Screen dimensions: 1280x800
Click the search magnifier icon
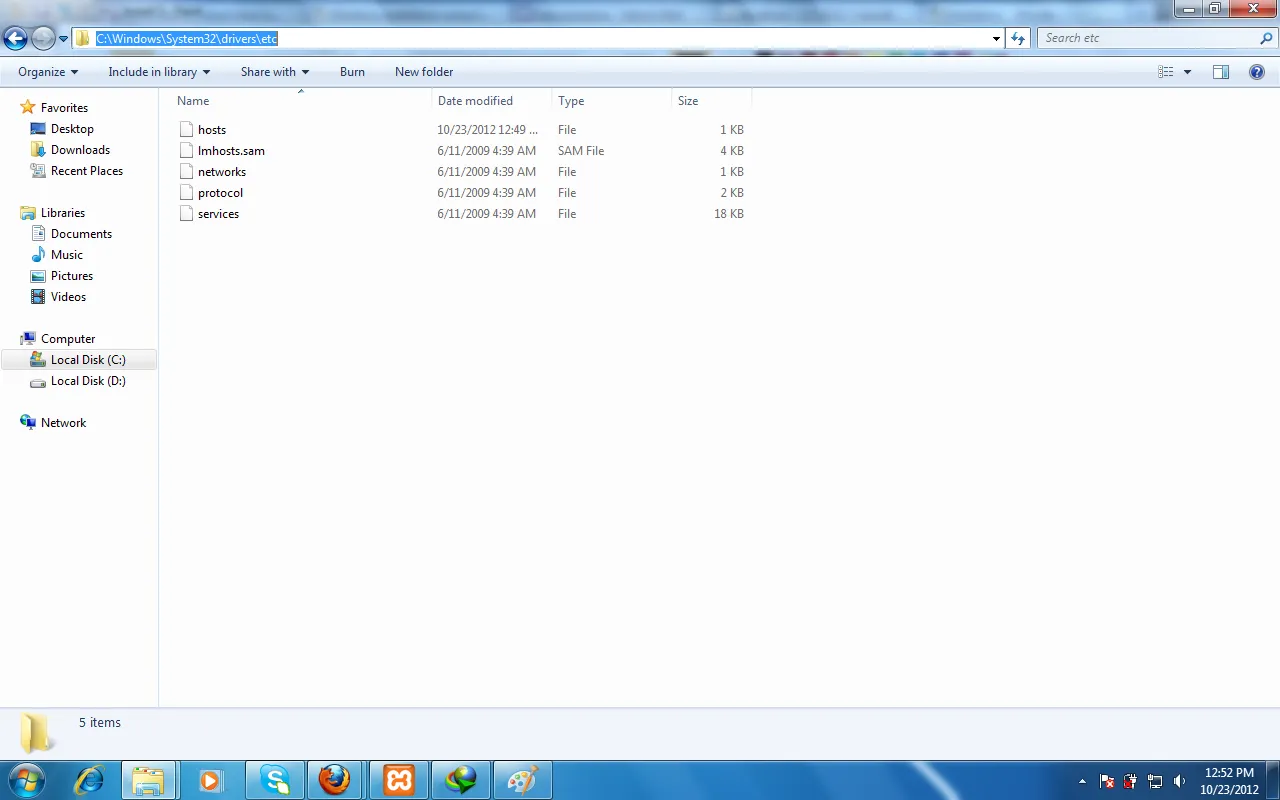click(x=1267, y=39)
